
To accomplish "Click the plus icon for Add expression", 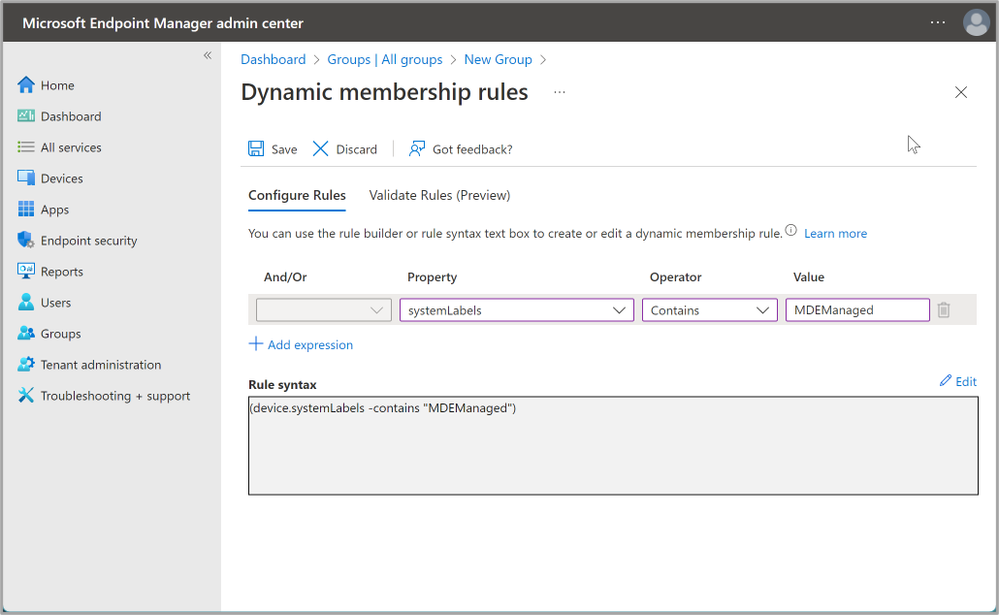I will pyautogui.click(x=255, y=344).
